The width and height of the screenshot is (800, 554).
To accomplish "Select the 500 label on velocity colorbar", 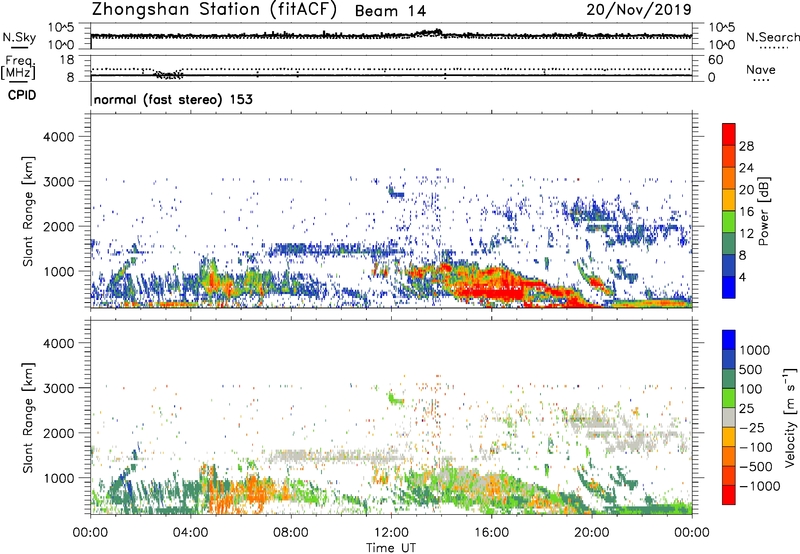I will [x=751, y=370].
